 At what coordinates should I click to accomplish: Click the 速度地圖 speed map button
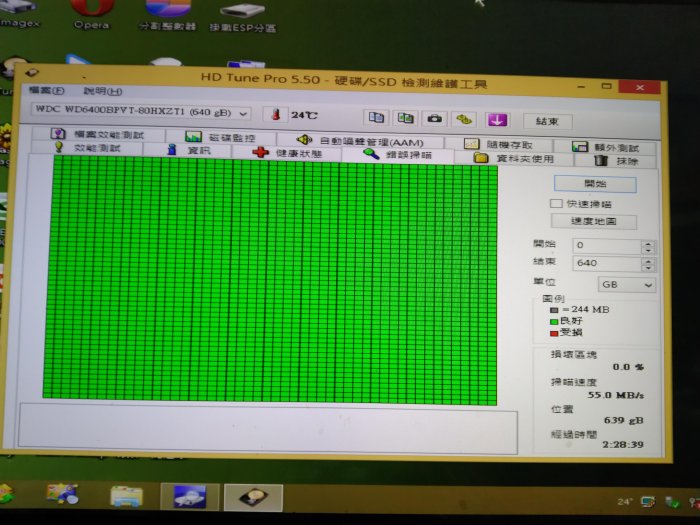click(x=594, y=221)
